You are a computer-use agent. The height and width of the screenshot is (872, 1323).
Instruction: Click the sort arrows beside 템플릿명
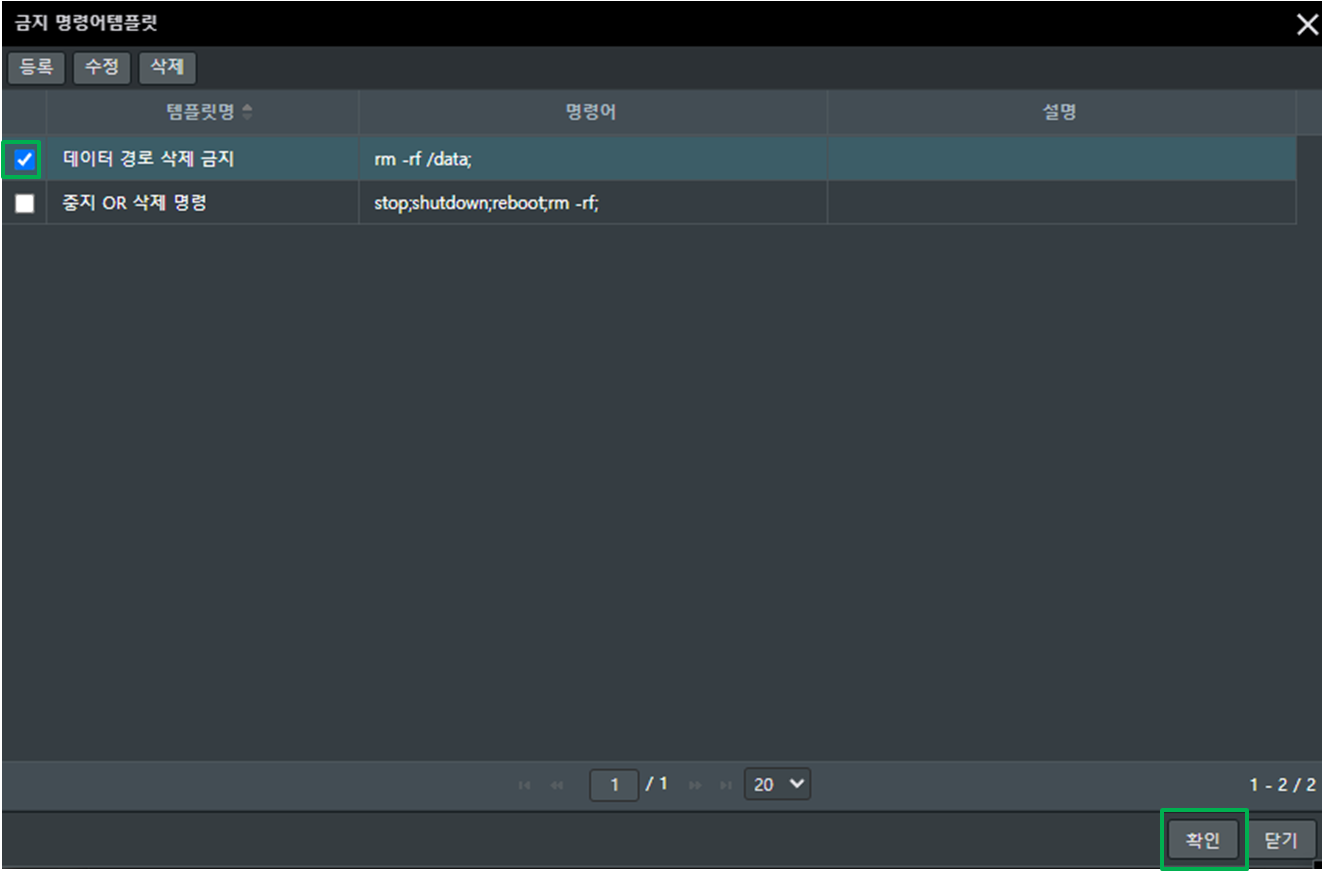[248, 112]
